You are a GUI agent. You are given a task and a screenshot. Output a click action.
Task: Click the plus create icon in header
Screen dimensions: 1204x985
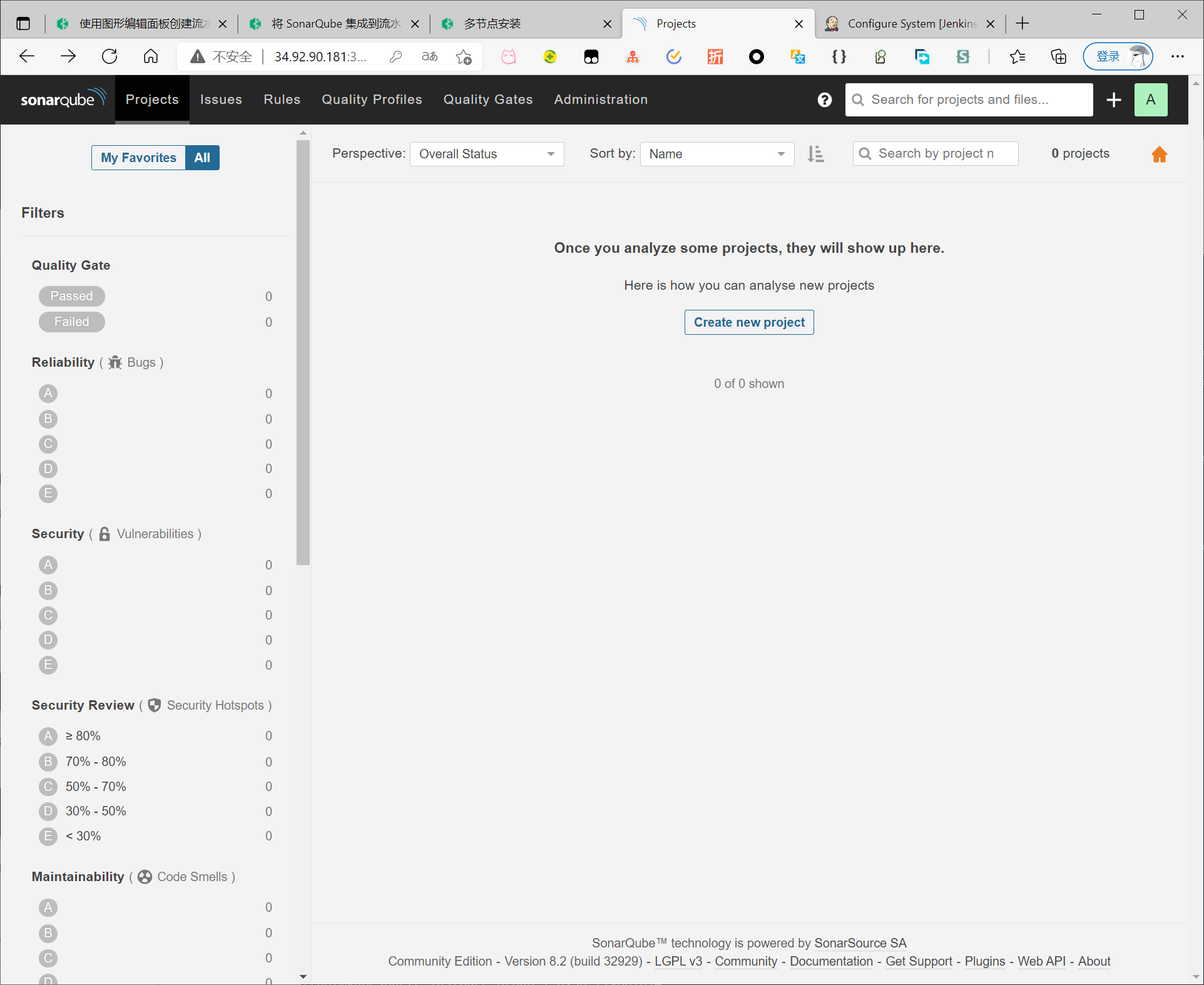(1113, 100)
